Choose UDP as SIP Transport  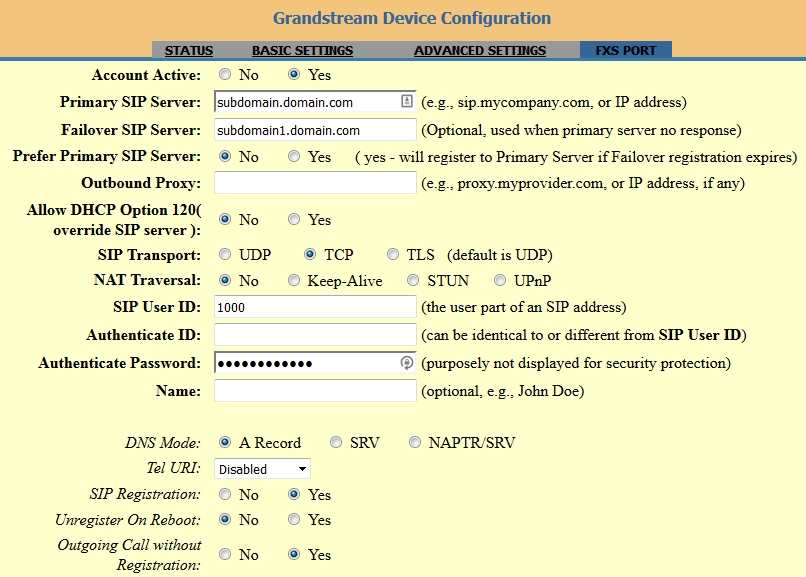pos(225,255)
